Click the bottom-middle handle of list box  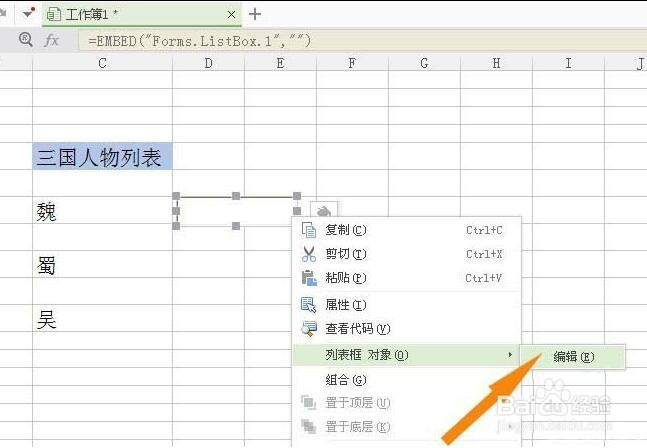(236, 226)
